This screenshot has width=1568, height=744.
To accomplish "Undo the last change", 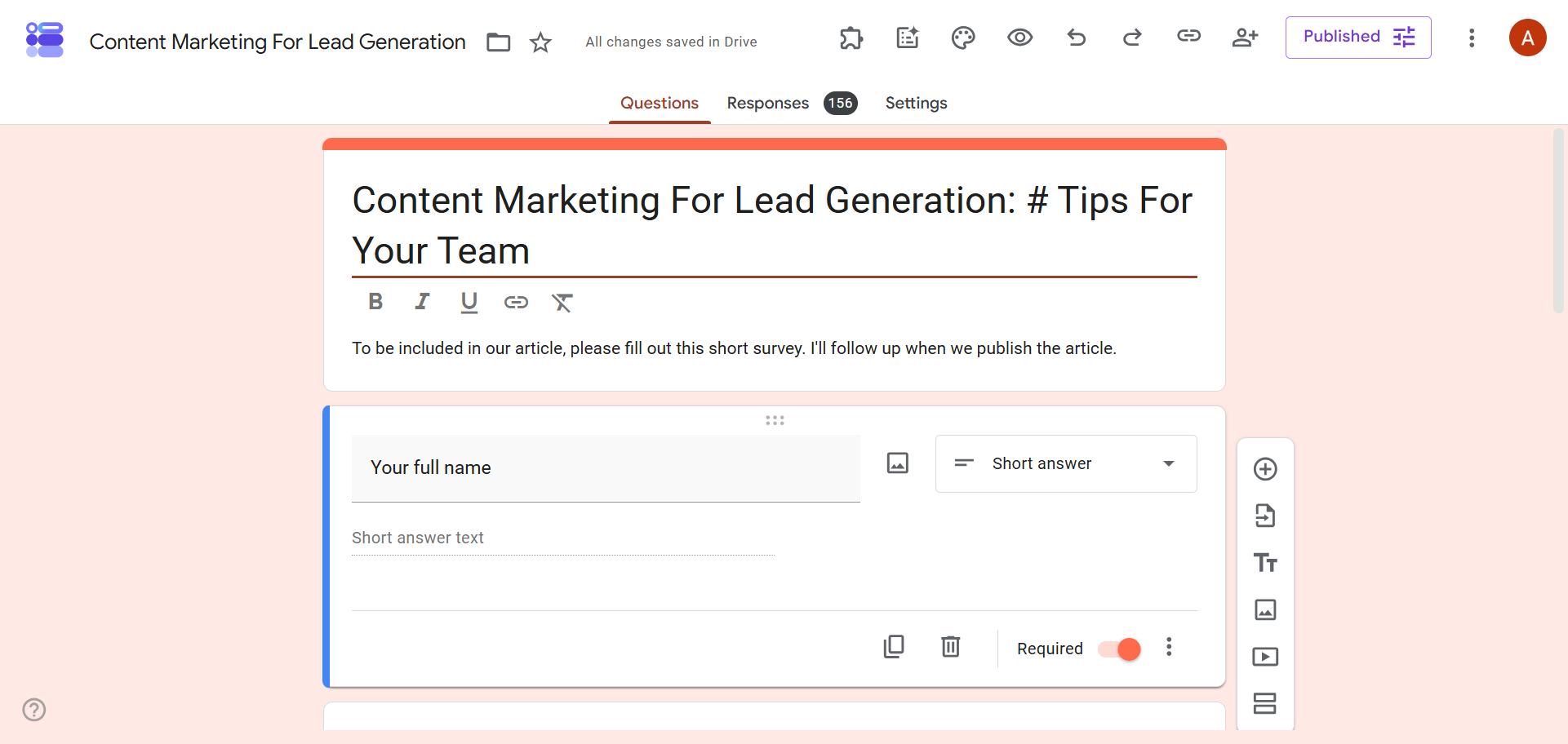I will [1077, 38].
